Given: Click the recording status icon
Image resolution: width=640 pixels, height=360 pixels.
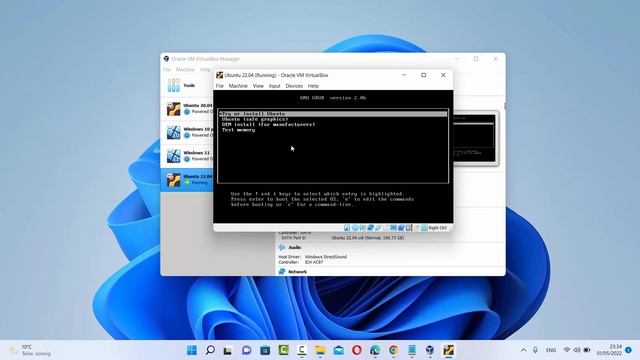Looking at the screenshot, I should point(401,228).
